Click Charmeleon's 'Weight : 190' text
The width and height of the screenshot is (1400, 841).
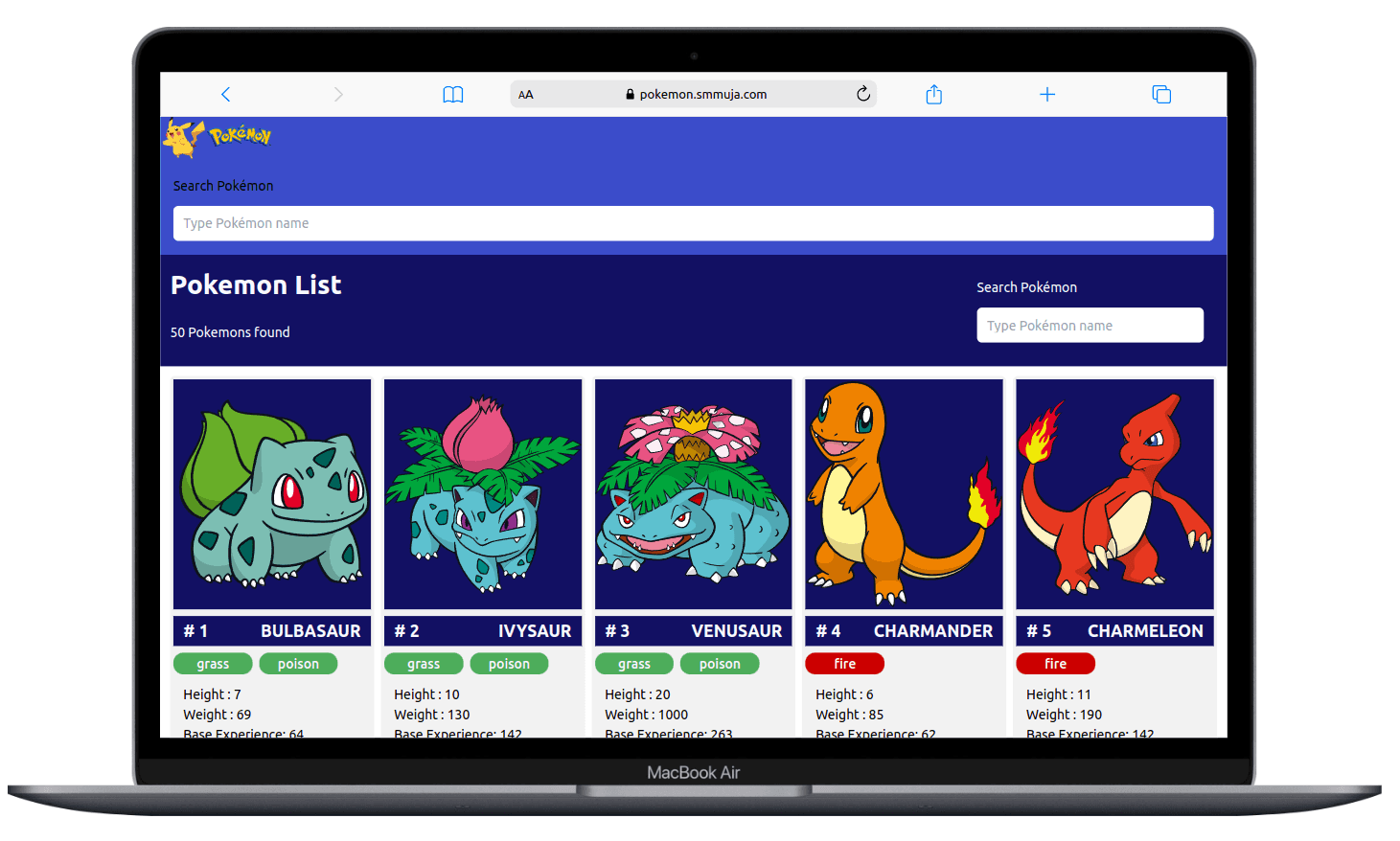pyautogui.click(x=1065, y=715)
